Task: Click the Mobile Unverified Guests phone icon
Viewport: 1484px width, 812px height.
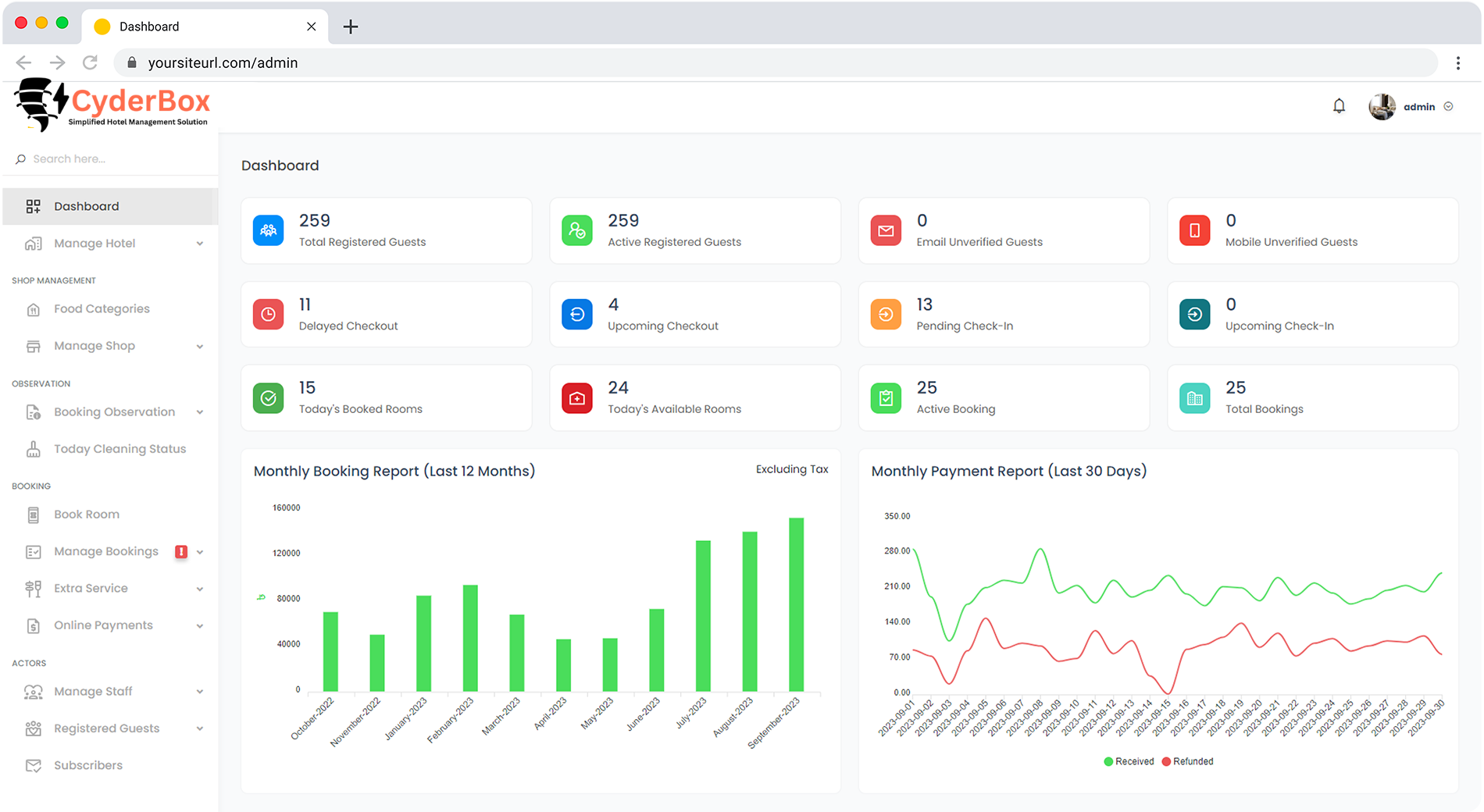Action: (x=1194, y=230)
